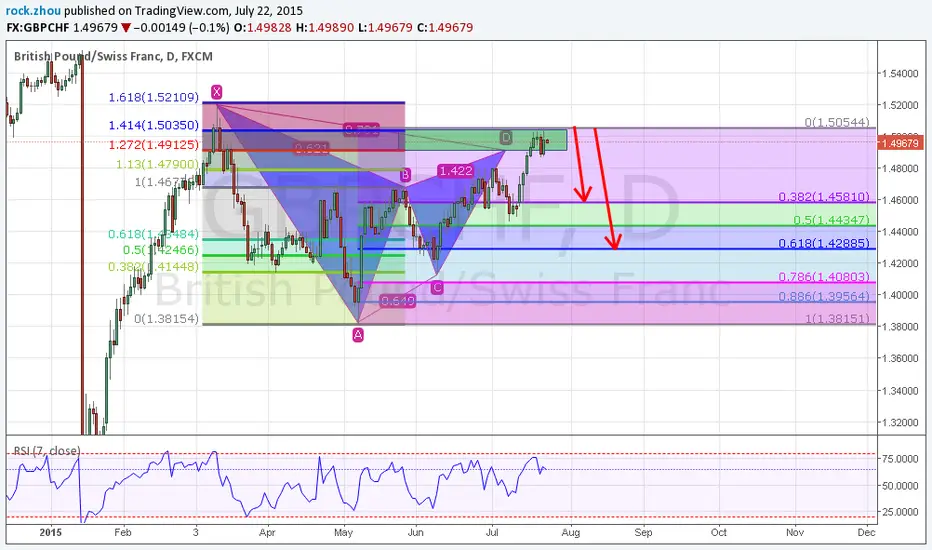
Task: Click the Jun label on time axis
Action: tap(415, 532)
